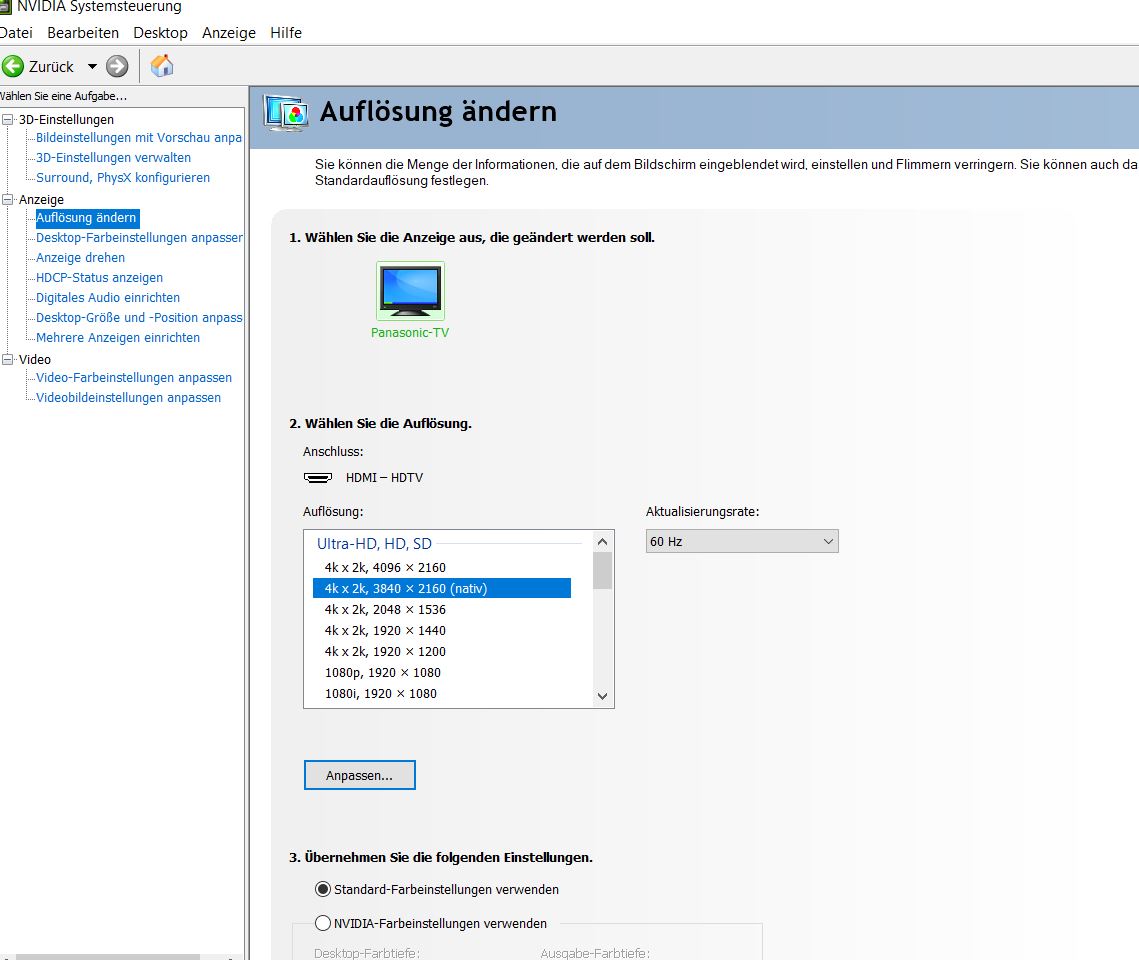This screenshot has height=960, width=1139.
Task: Click the HDMI connector icon
Action: tap(317, 477)
